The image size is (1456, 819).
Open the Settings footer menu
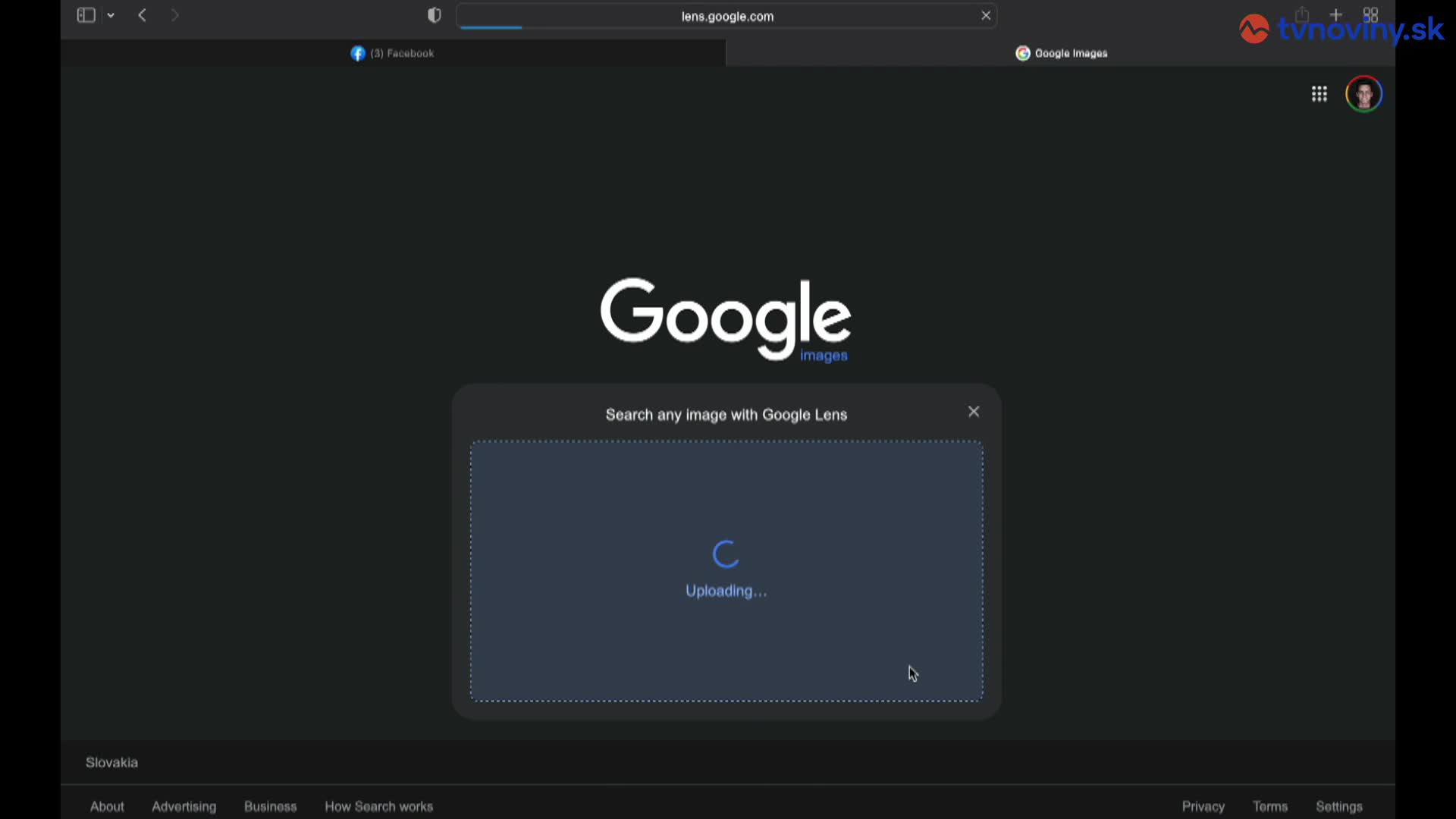pos(1339,806)
